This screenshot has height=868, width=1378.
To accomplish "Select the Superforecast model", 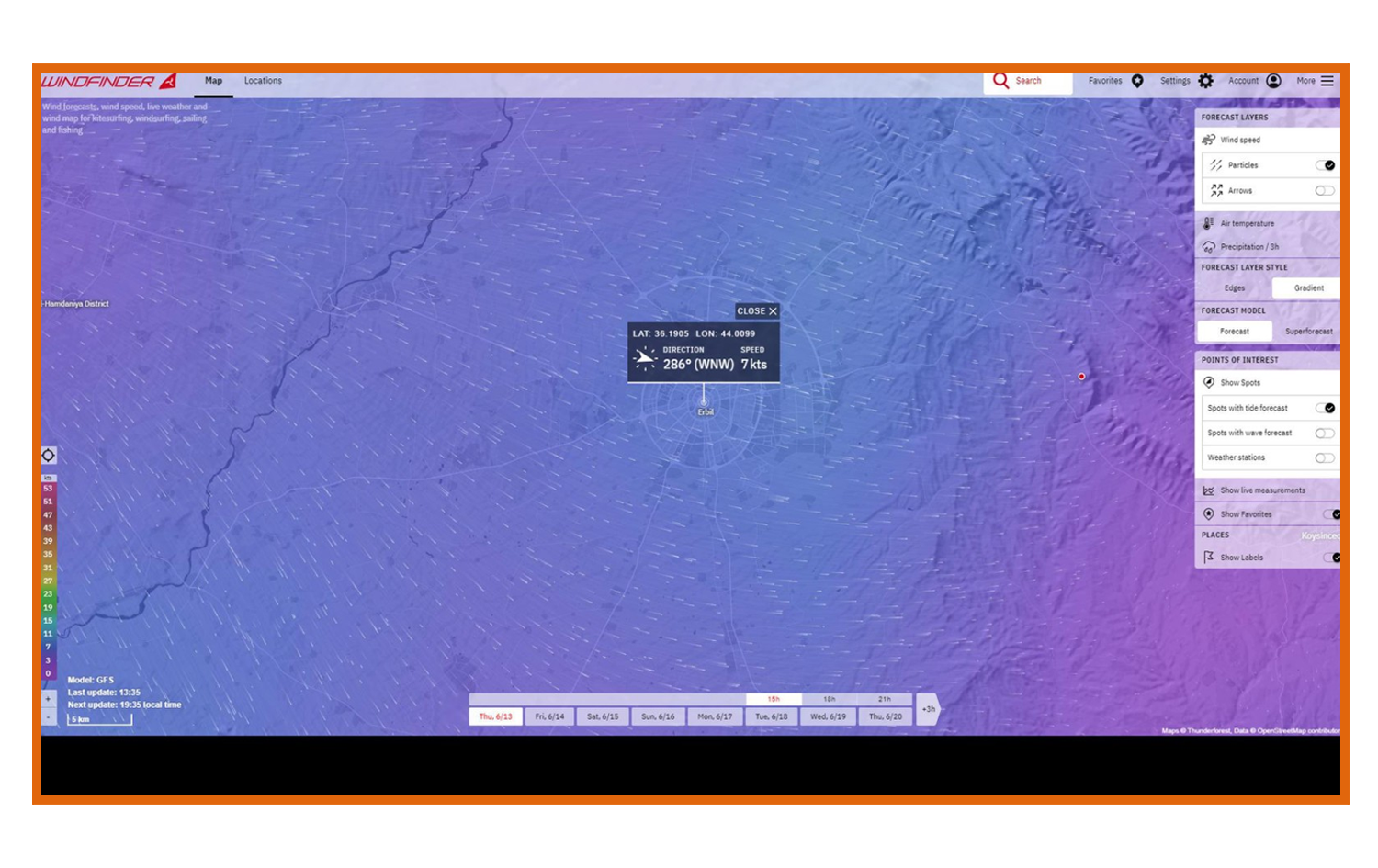I will 1308,332.
